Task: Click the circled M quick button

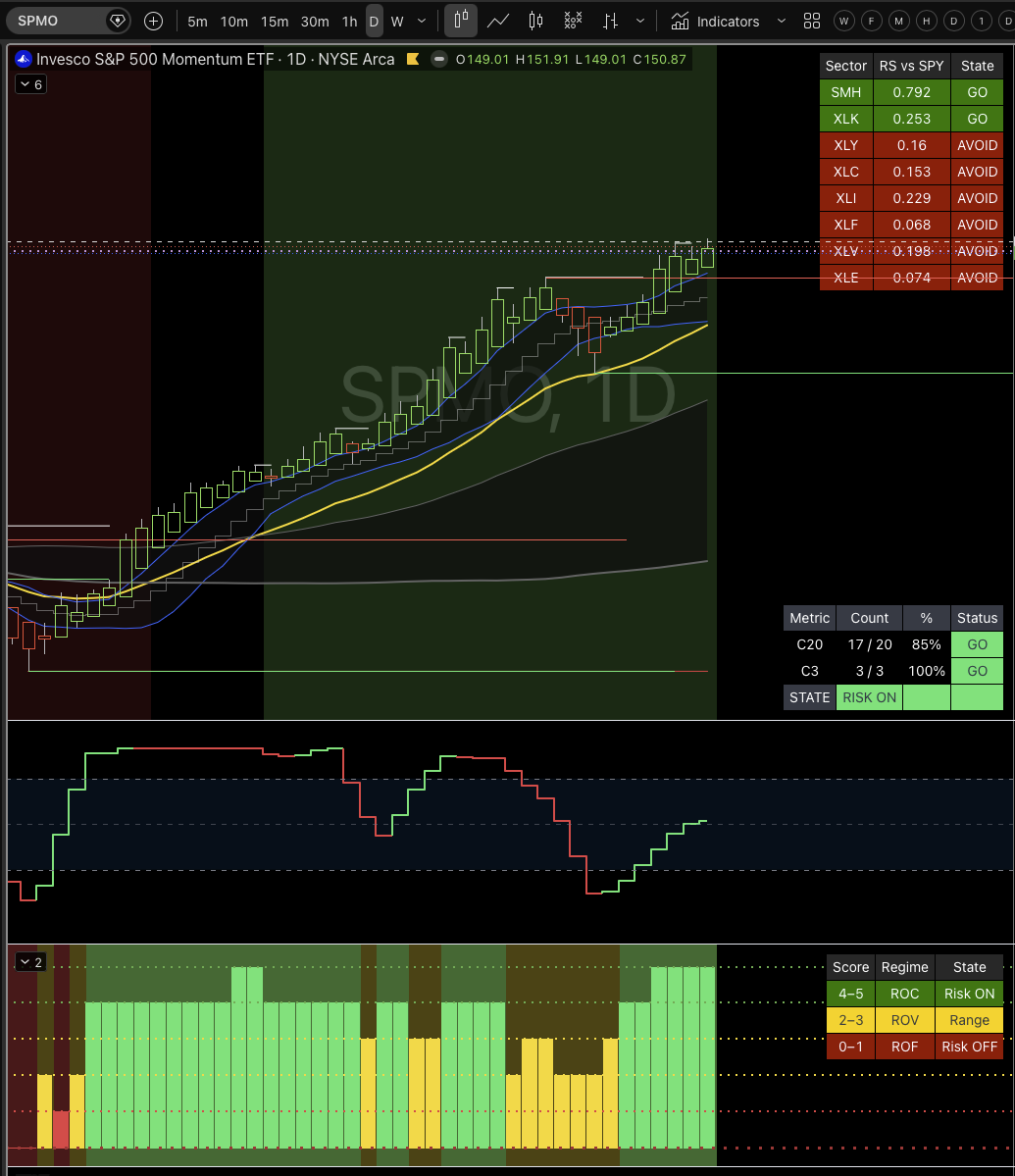Action: [899, 21]
